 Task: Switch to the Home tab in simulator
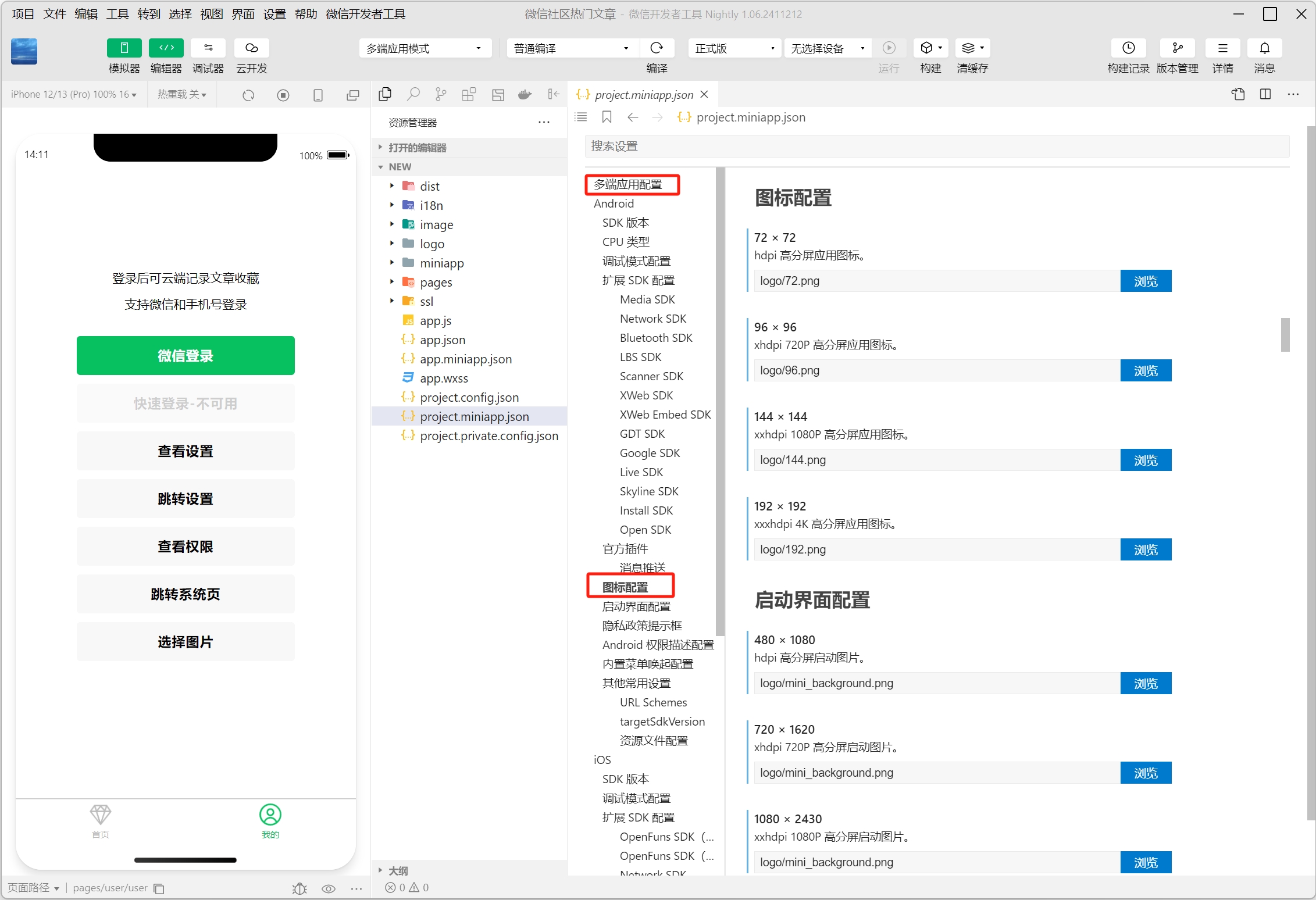[x=101, y=821]
